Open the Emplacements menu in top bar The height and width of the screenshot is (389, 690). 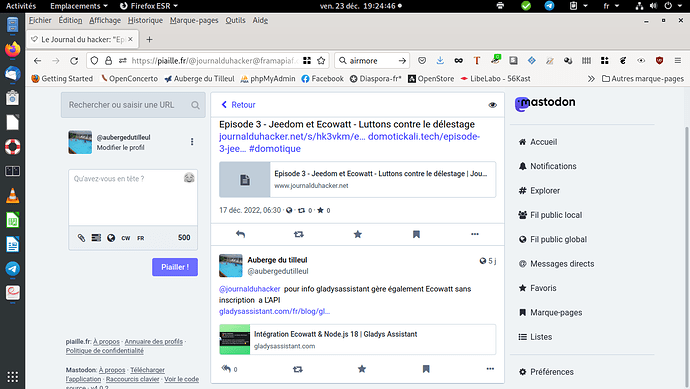tap(79, 6)
